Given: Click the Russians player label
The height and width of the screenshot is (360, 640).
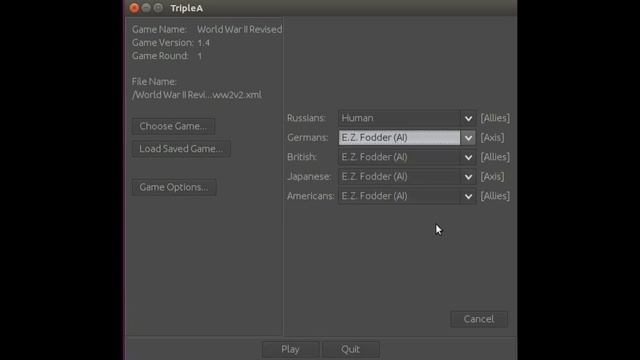Looking at the screenshot, I should tap(306, 118).
